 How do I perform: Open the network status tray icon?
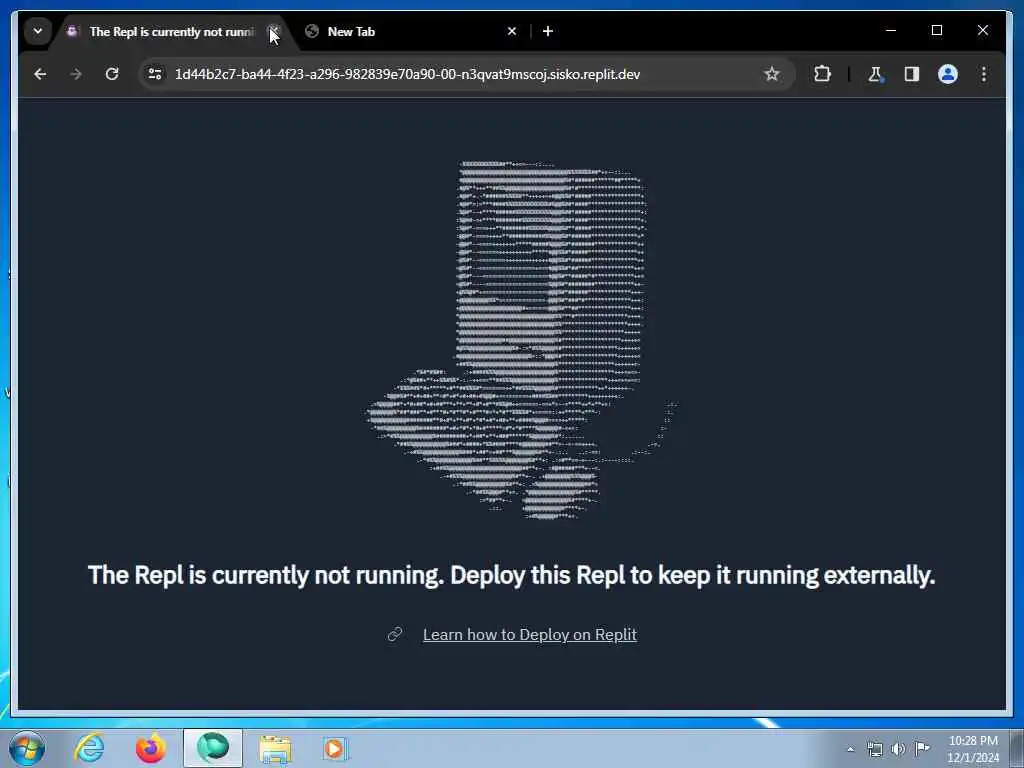click(x=874, y=748)
